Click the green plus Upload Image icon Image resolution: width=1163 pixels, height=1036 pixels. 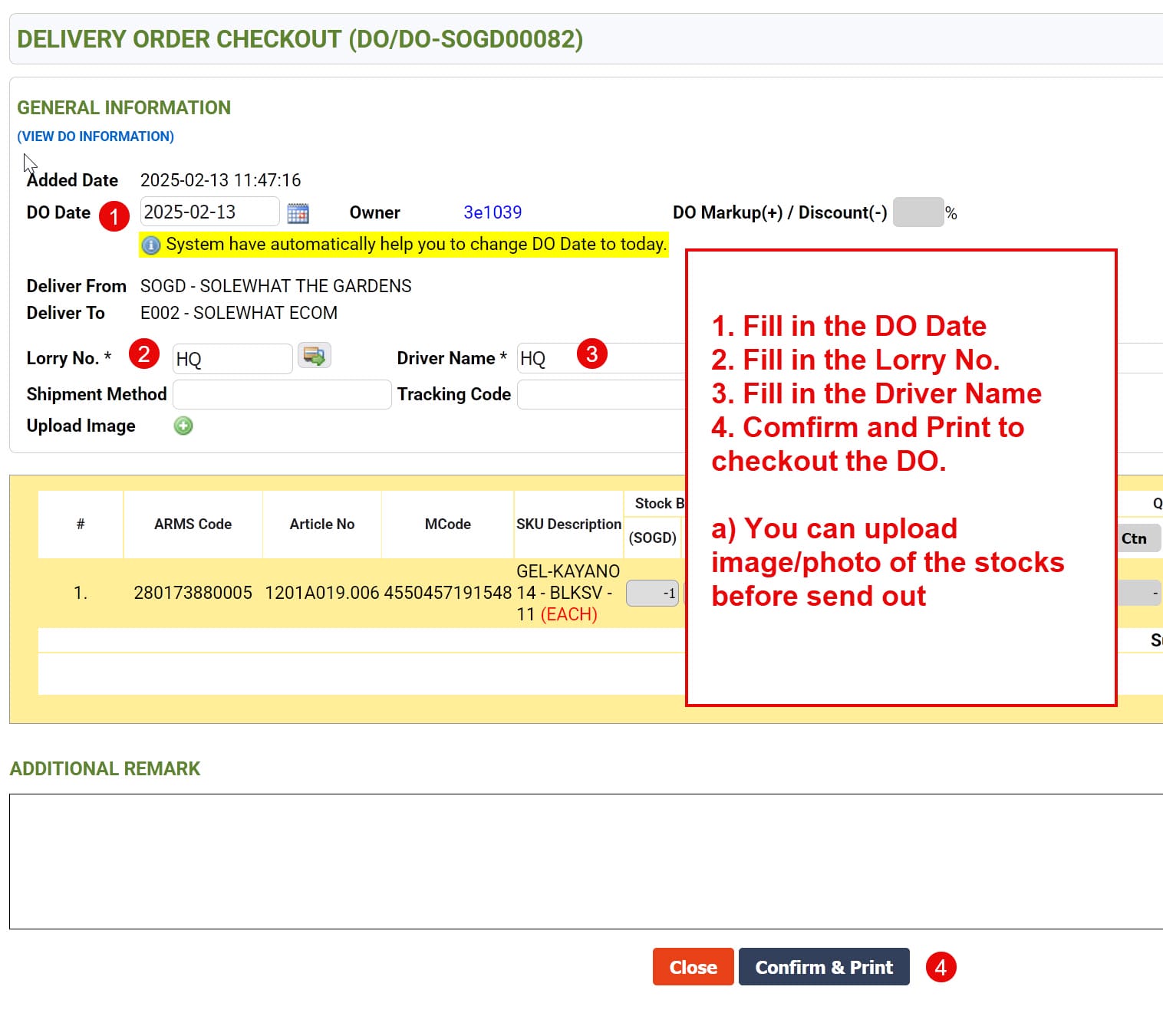[x=183, y=426]
